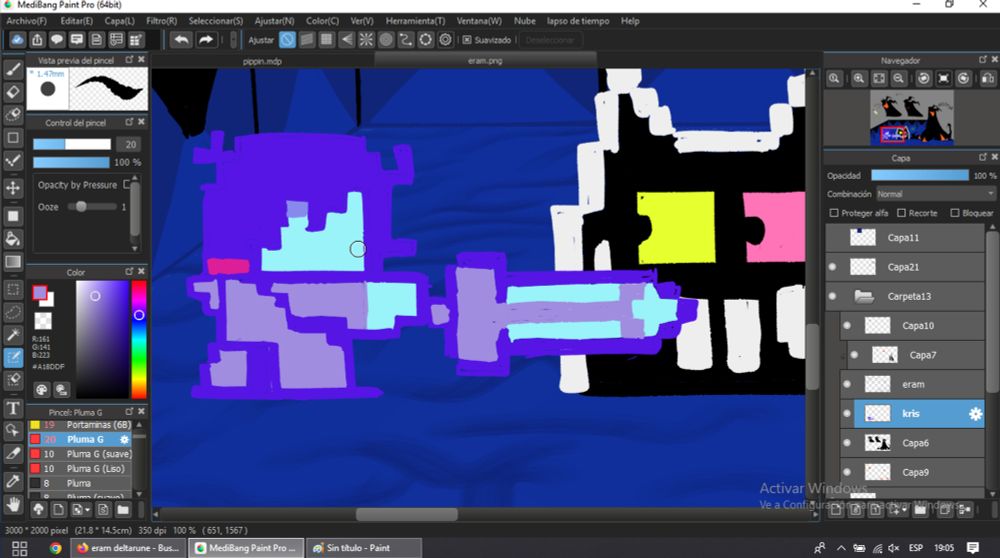Hide the Capa21 layer
The image size is (1000, 558).
pos(832,267)
